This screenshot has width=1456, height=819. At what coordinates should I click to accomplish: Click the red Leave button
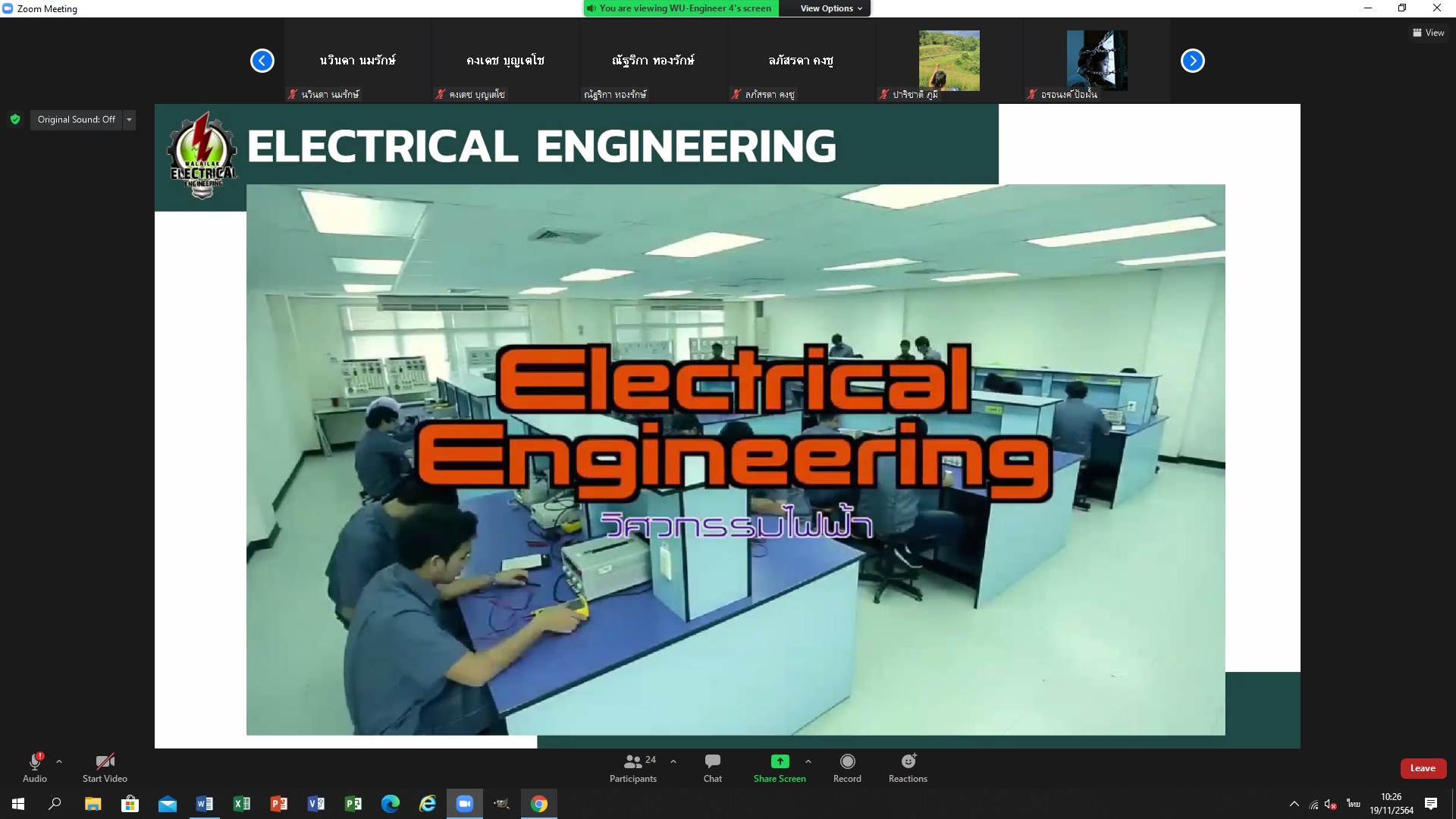pos(1423,768)
